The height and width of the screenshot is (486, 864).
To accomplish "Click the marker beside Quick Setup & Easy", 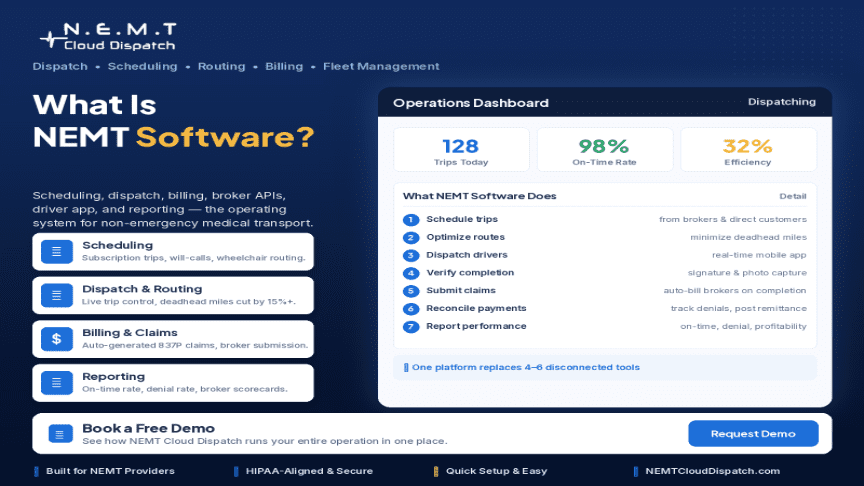I will point(436,471).
